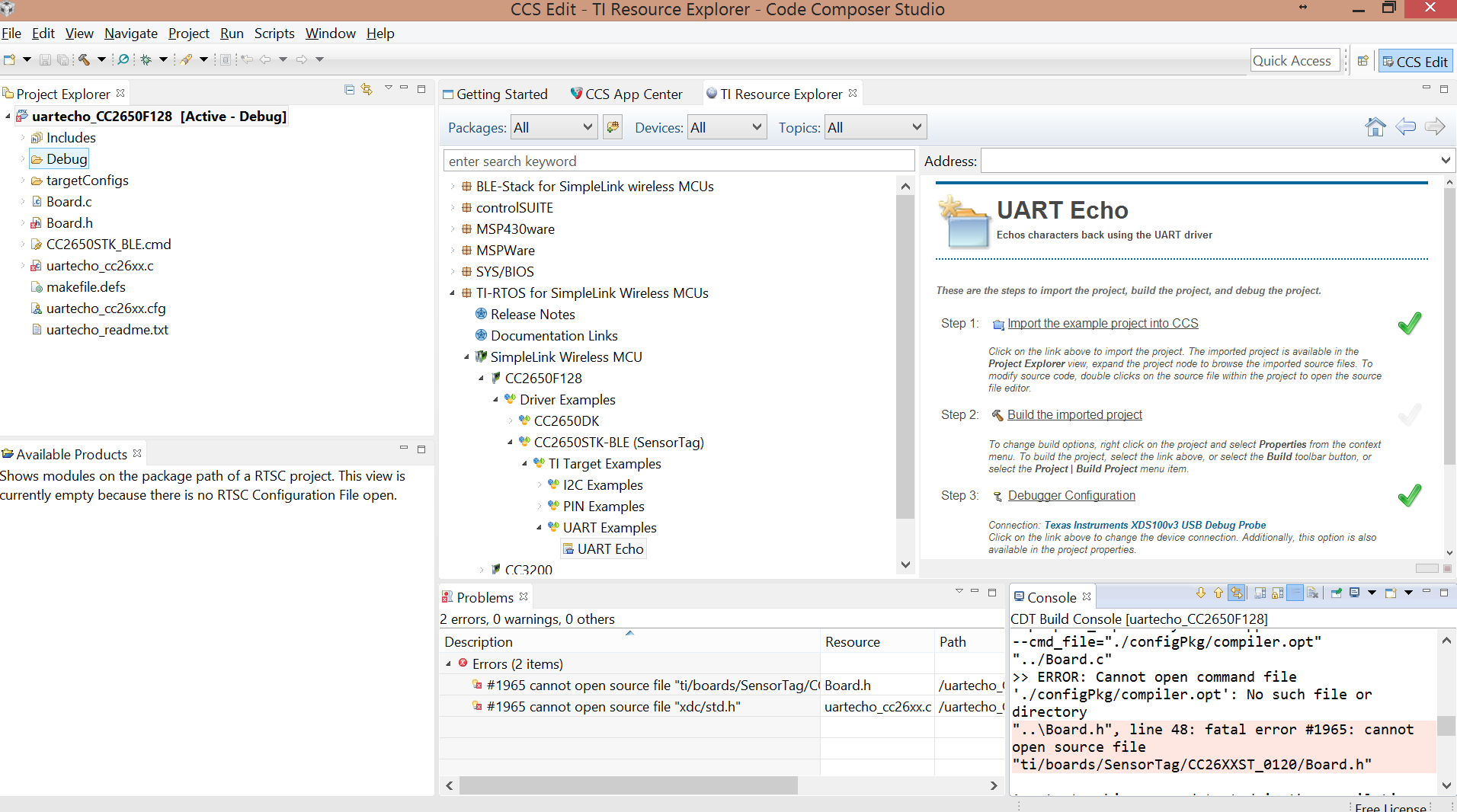The height and width of the screenshot is (812, 1457).
Task: Click Clear Console icon
Action: [1312, 593]
